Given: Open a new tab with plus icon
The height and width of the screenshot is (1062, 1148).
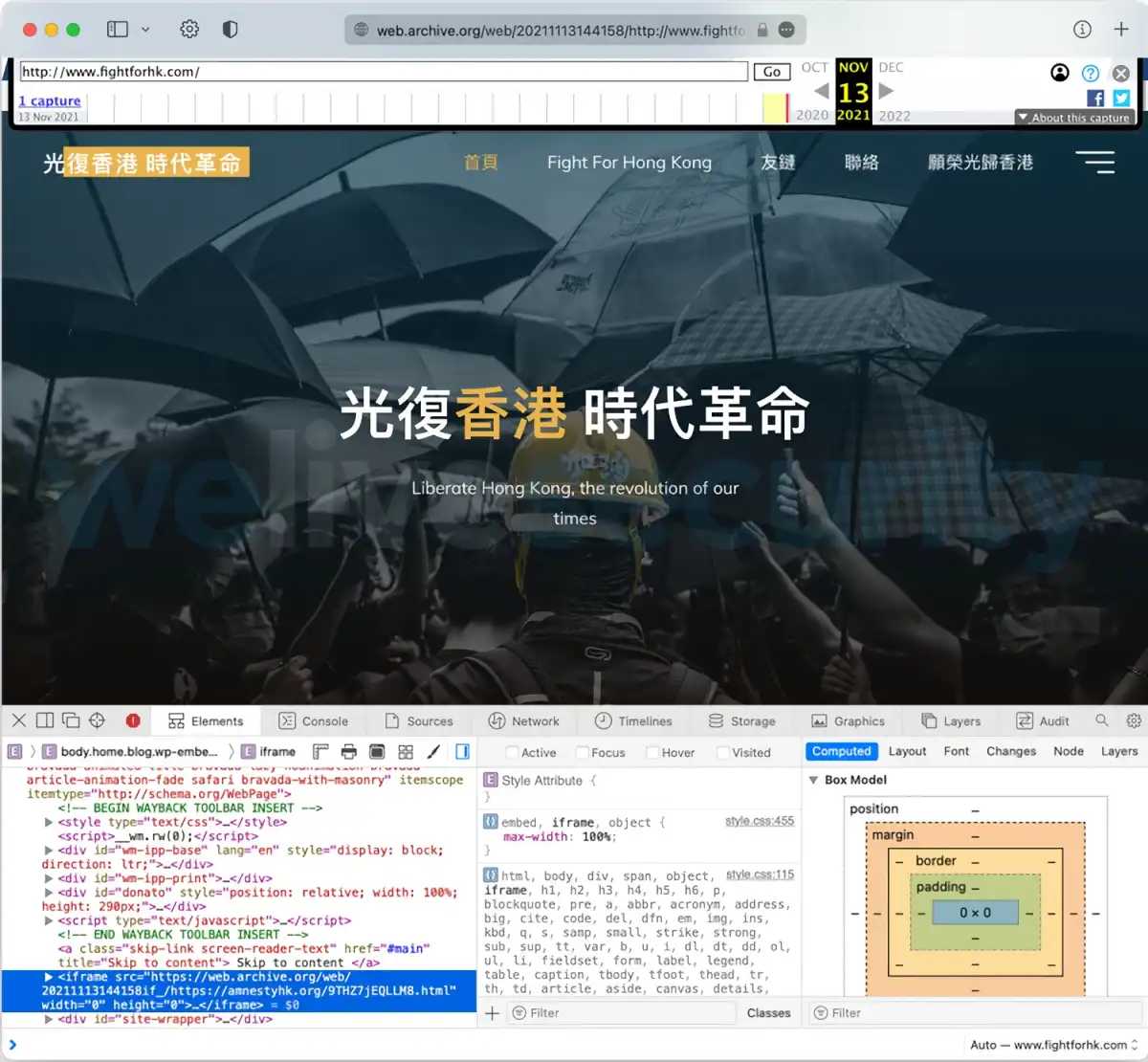Looking at the screenshot, I should point(1121,30).
